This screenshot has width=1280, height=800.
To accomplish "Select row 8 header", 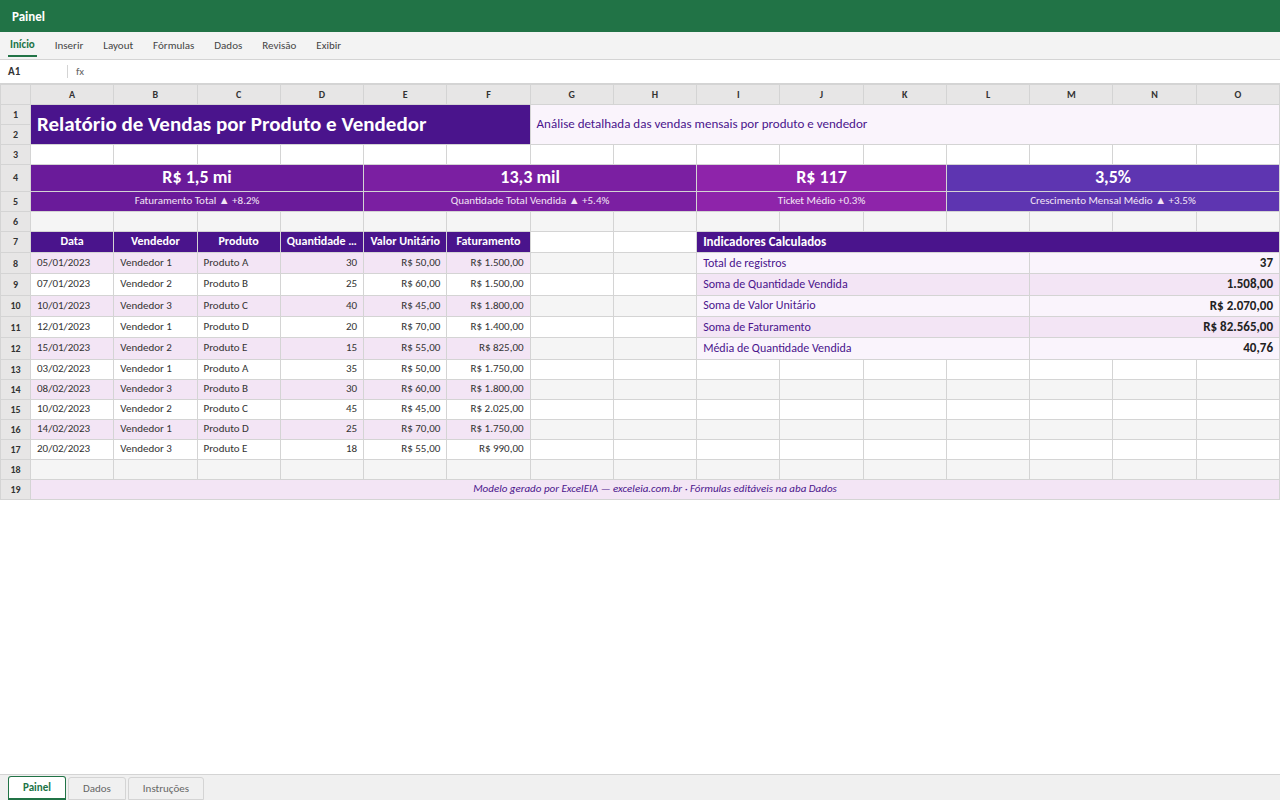I will coord(15,263).
